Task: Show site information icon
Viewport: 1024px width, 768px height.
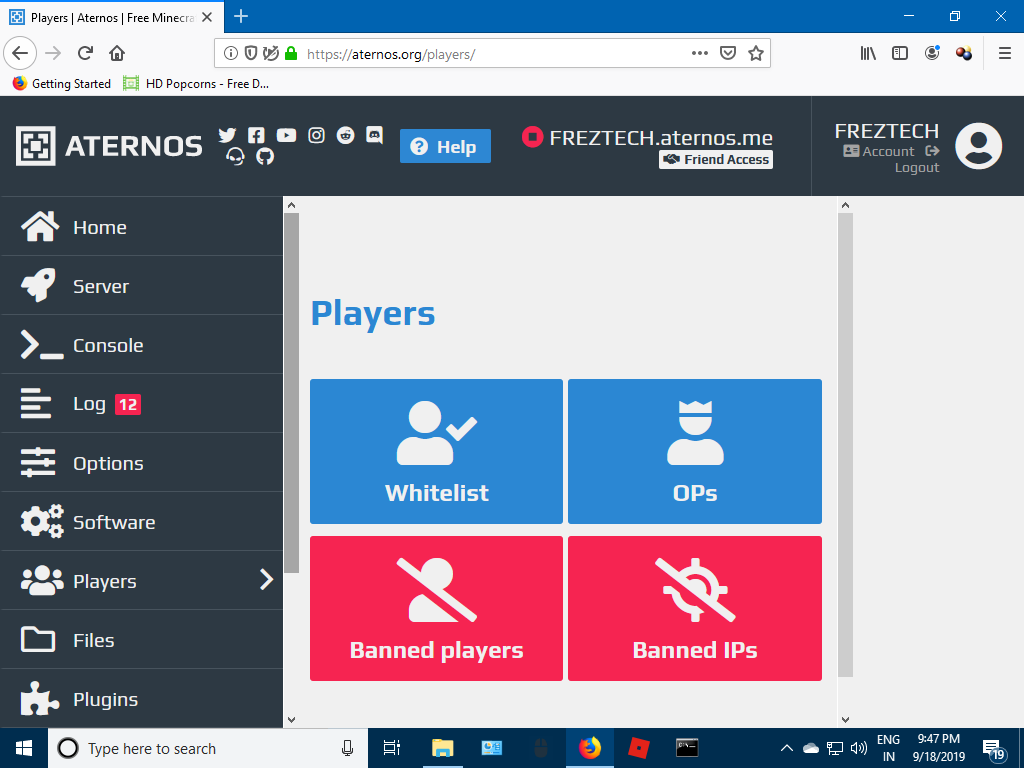Action: (x=231, y=54)
